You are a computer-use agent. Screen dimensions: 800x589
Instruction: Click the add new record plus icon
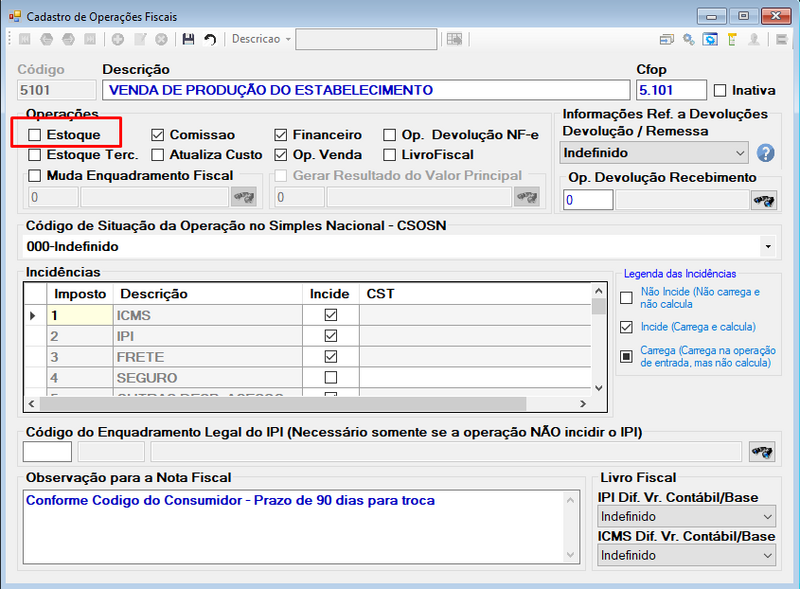118,39
